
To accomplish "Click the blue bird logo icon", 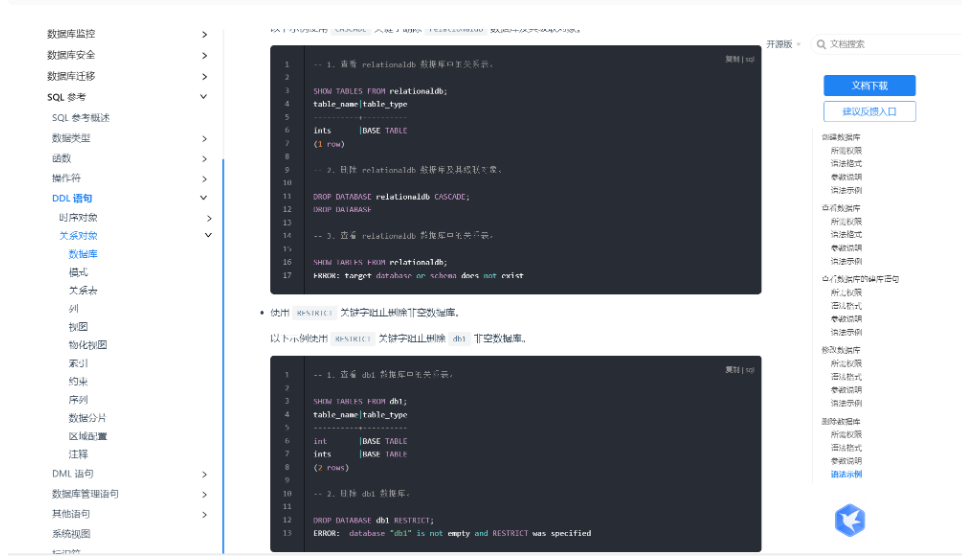I will 849,520.
